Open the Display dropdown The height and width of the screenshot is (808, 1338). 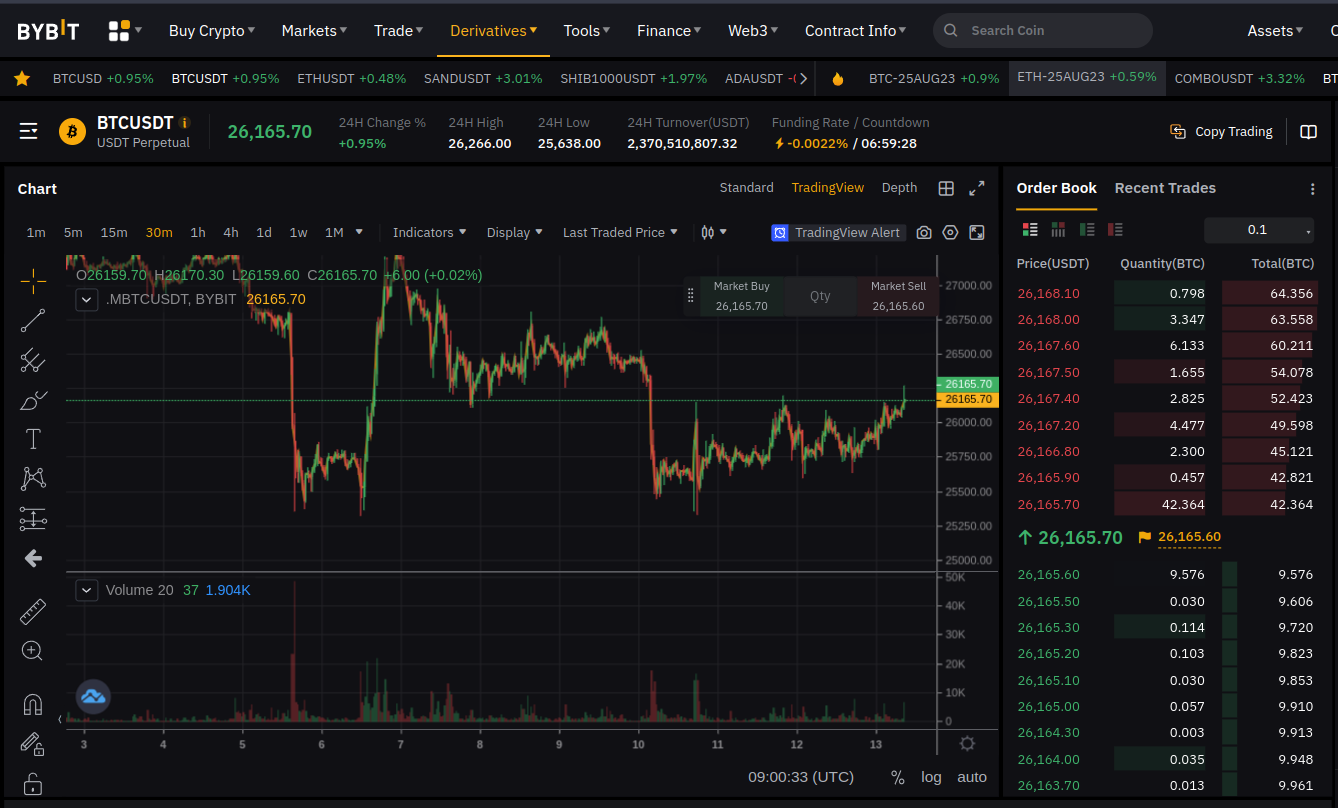pos(515,232)
